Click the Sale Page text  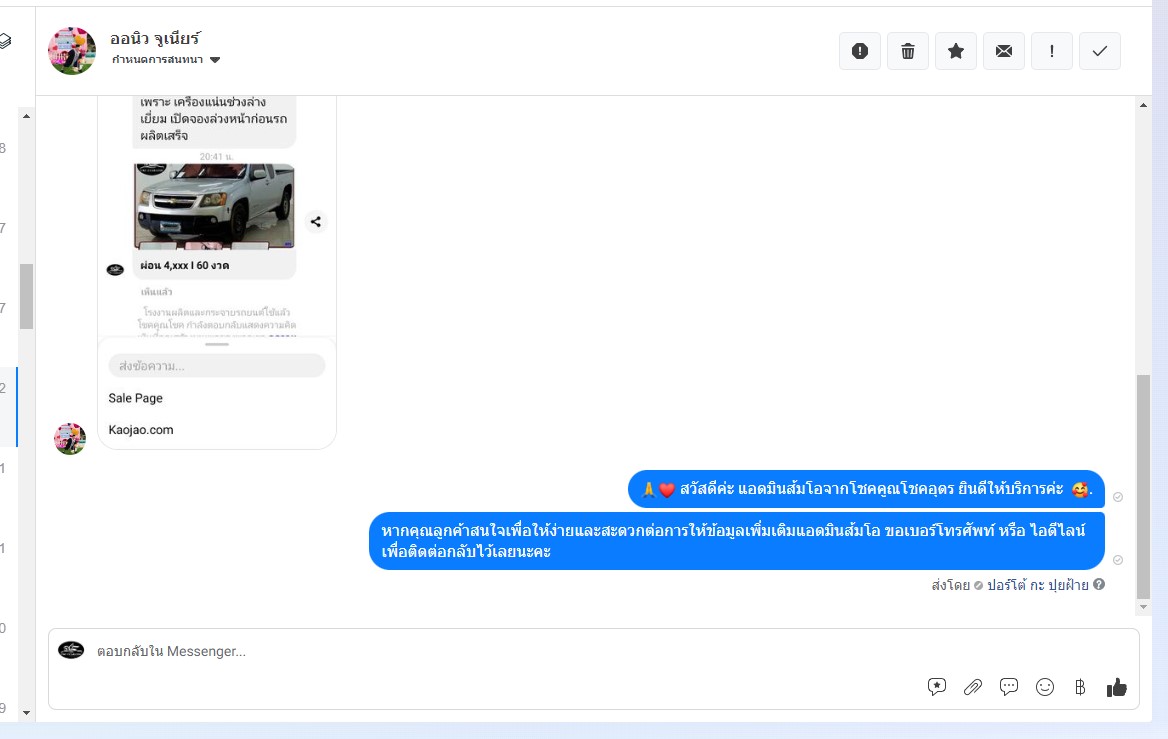(x=136, y=399)
